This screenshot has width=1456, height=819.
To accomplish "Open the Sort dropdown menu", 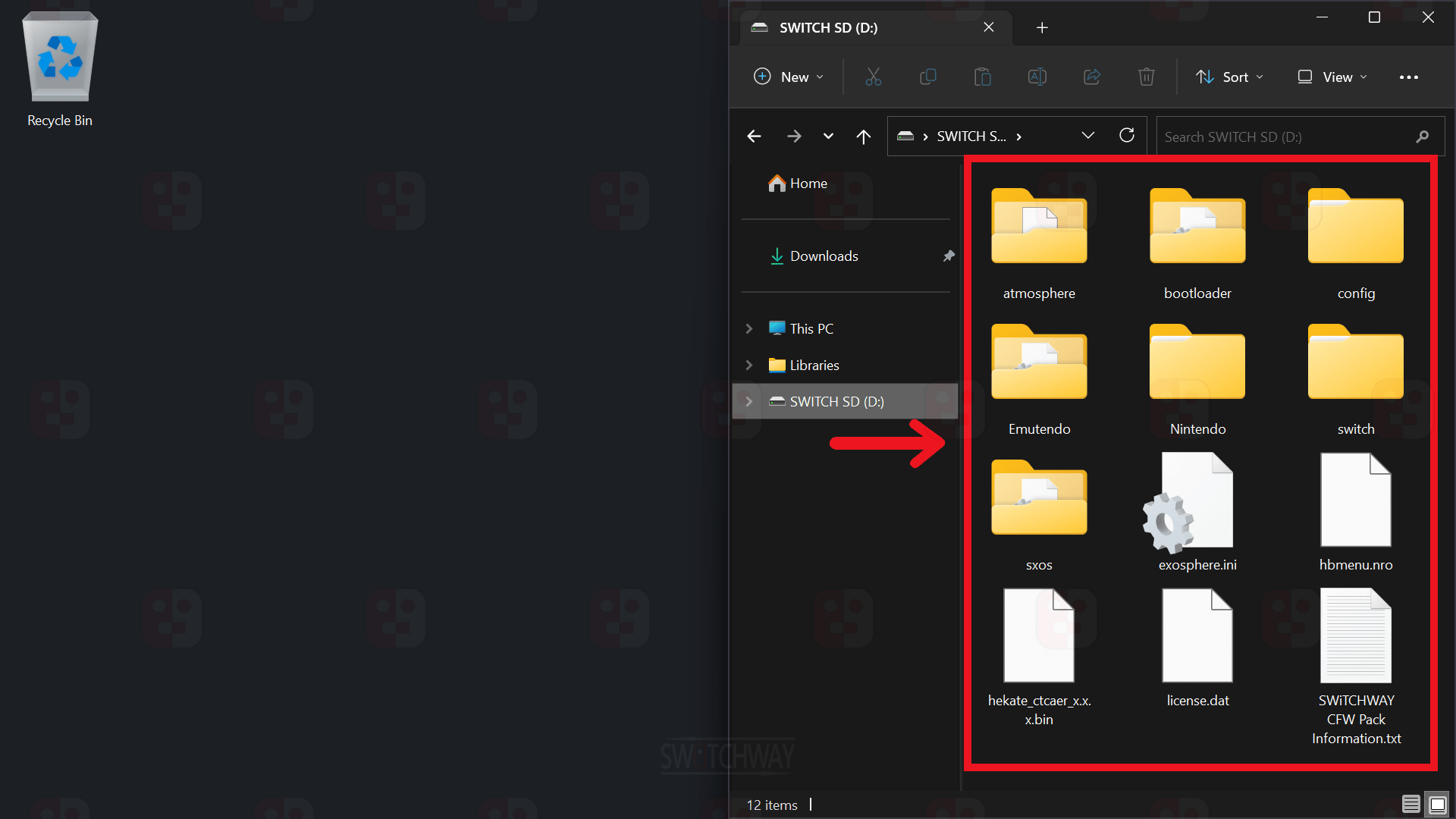I will pyautogui.click(x=1229, y=77).
